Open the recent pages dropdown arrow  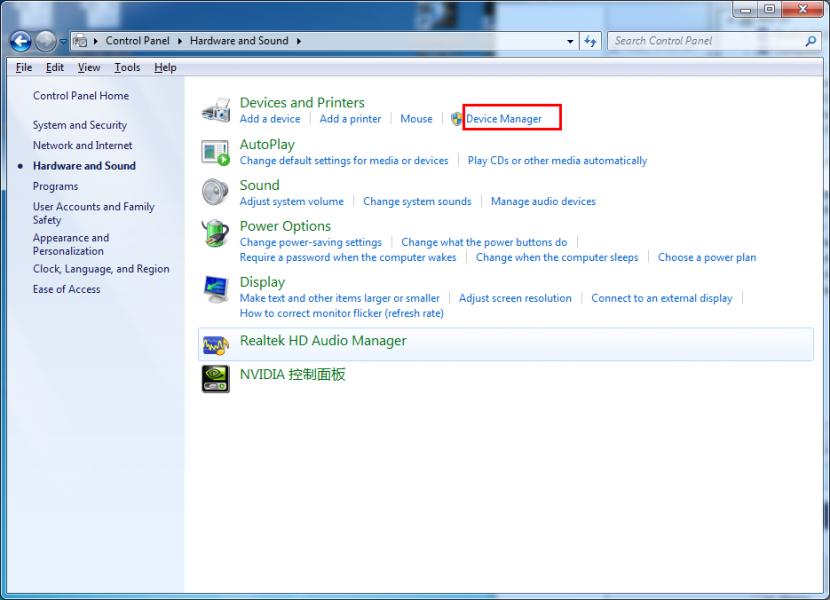click(63, 41)
